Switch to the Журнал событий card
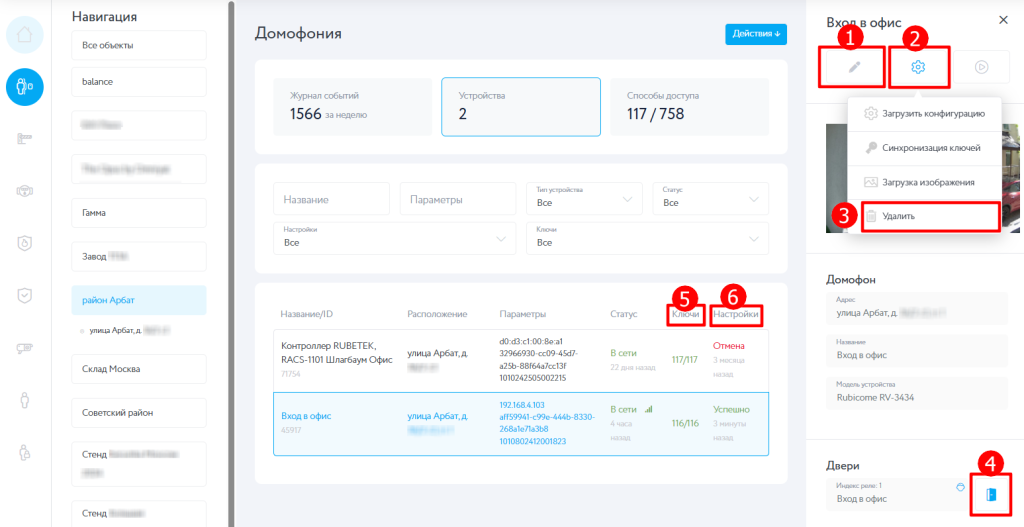The image size is (1024, 527). point(353,107)
